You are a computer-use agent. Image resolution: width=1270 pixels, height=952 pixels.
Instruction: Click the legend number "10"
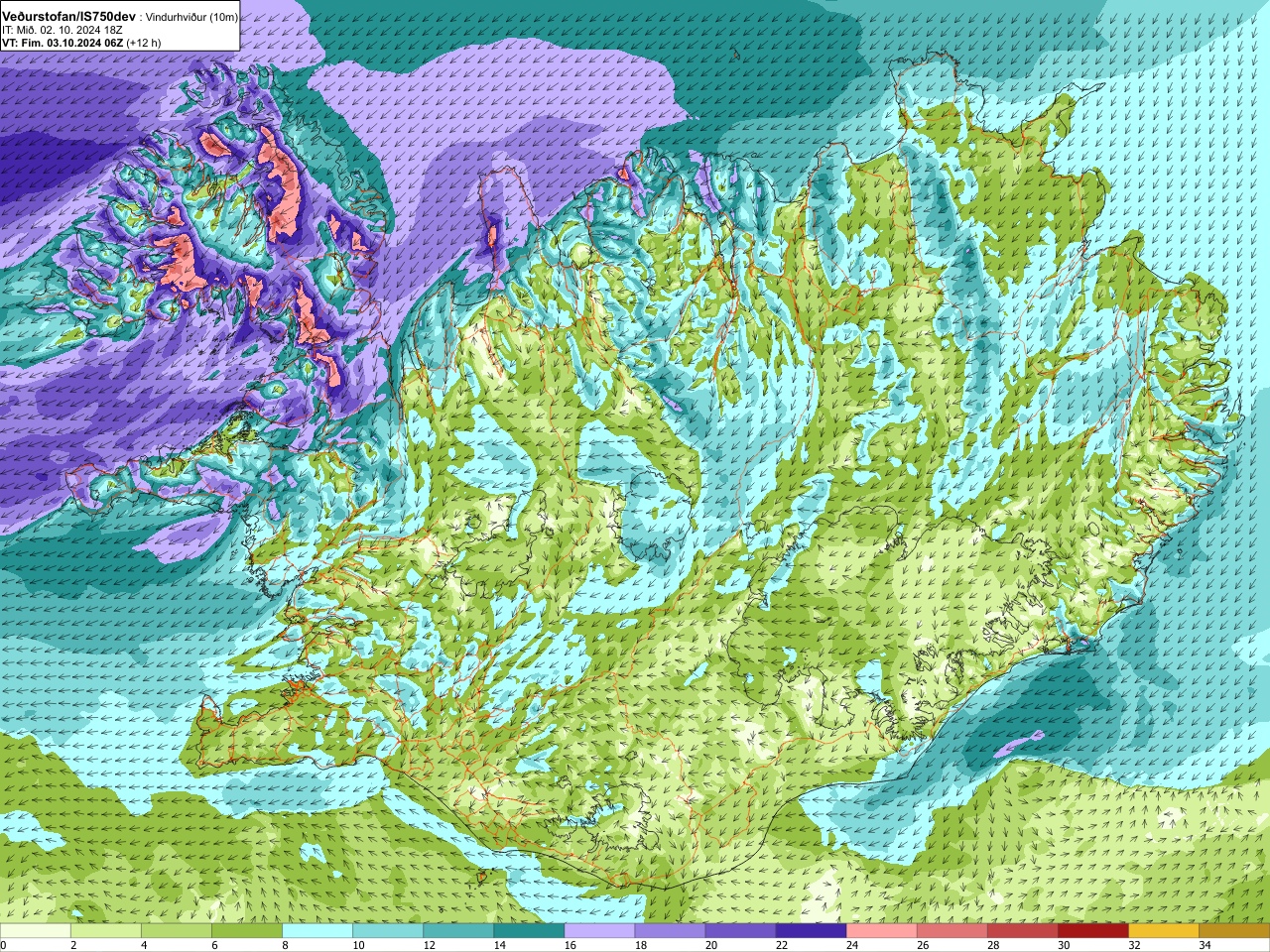[358, 945]
